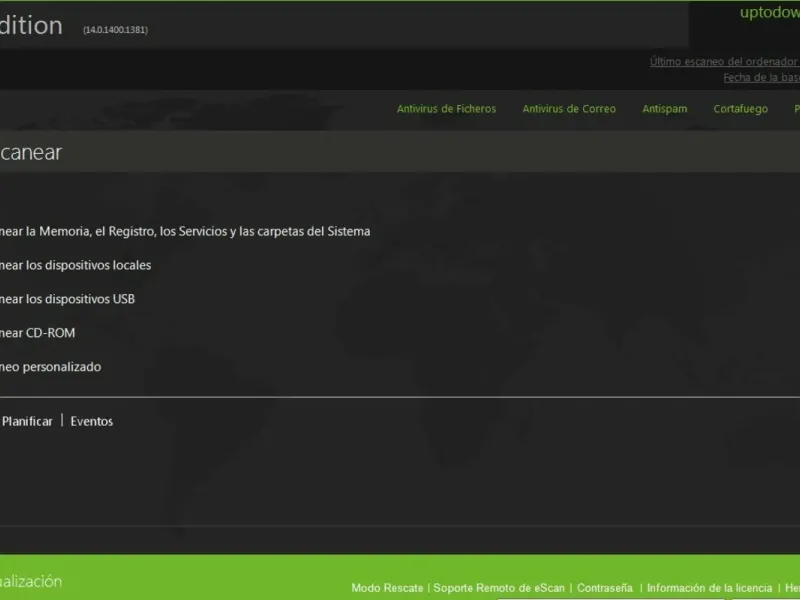Switch to the Antispam module

pyautogui.click(x=664, y=109)
